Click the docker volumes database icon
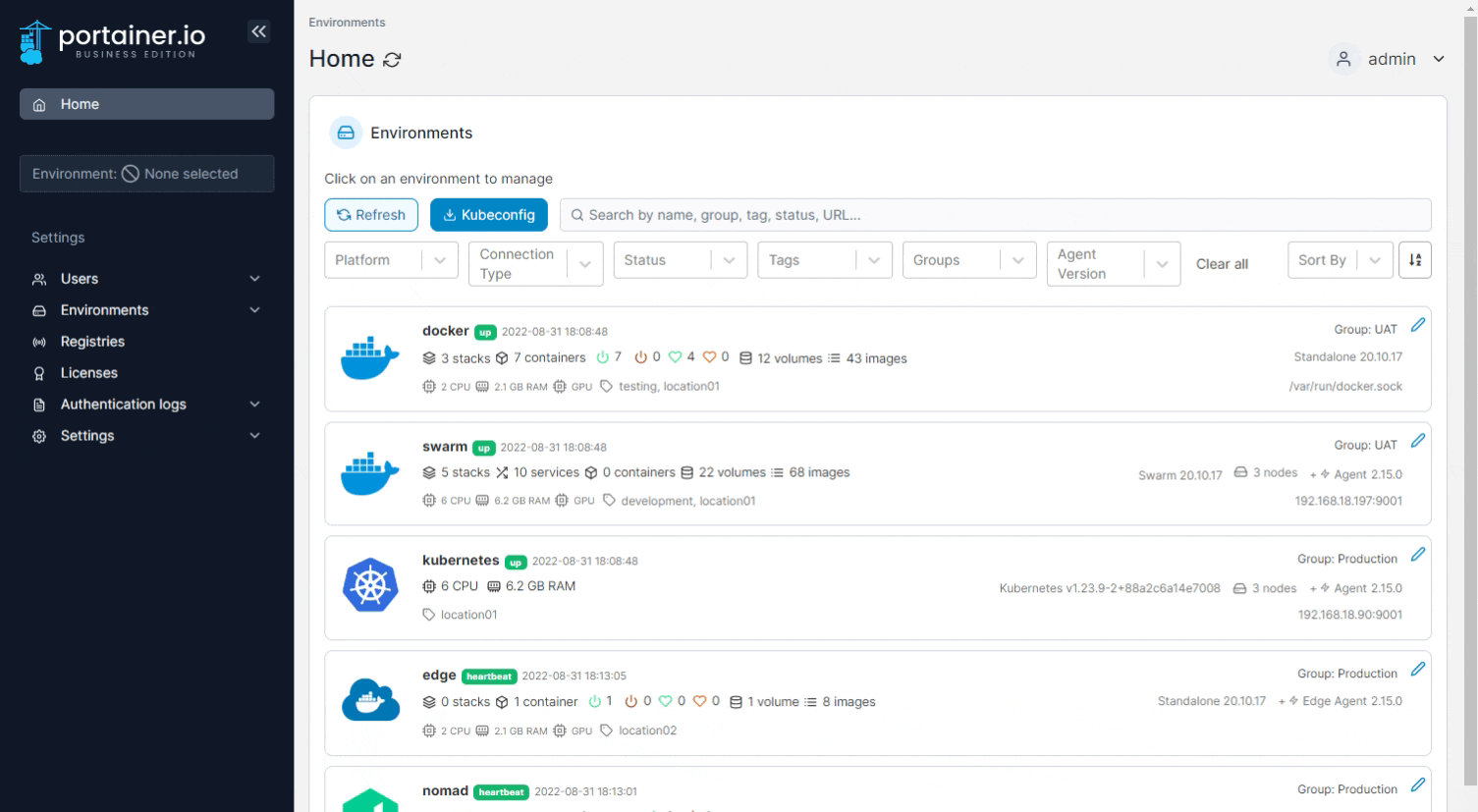The image size is (1478, 812). tap(745, 358)
